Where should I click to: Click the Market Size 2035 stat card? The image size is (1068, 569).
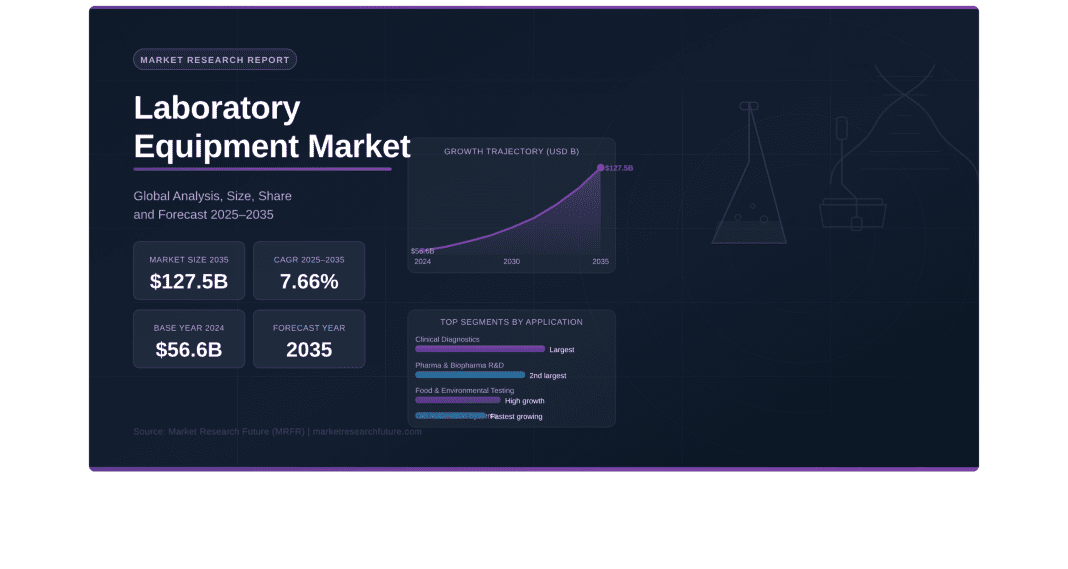click(x=189, y=271)
